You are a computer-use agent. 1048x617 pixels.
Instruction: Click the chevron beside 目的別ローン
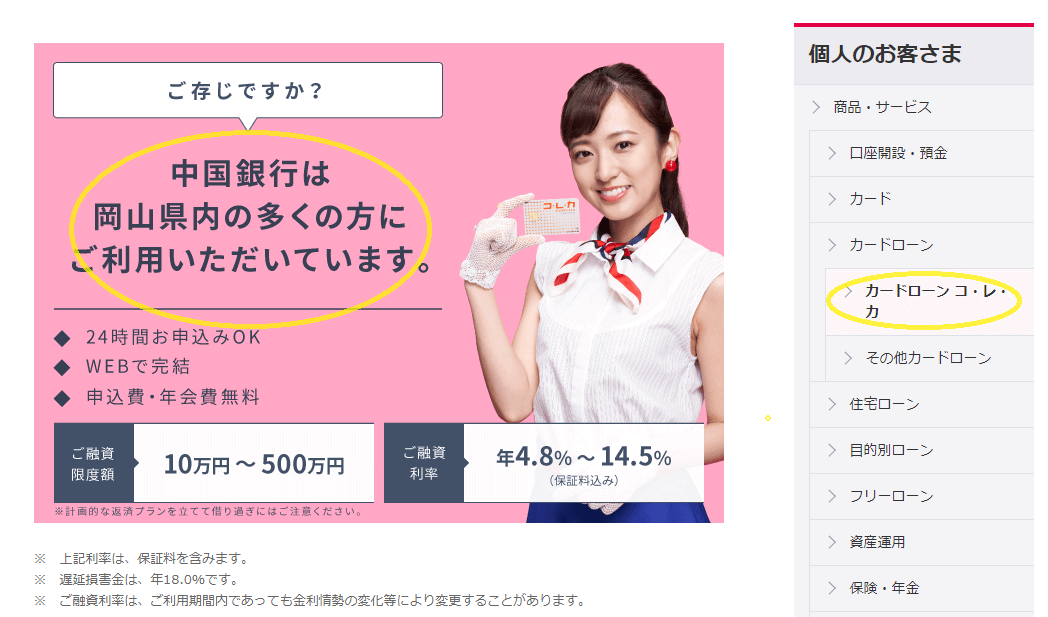[x=832, y=450]
